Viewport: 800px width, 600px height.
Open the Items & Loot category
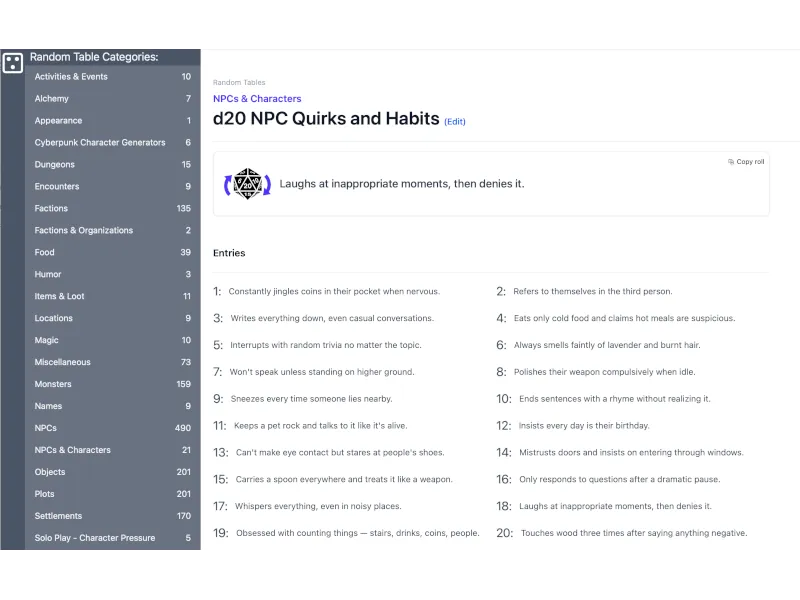coord(60,297)
